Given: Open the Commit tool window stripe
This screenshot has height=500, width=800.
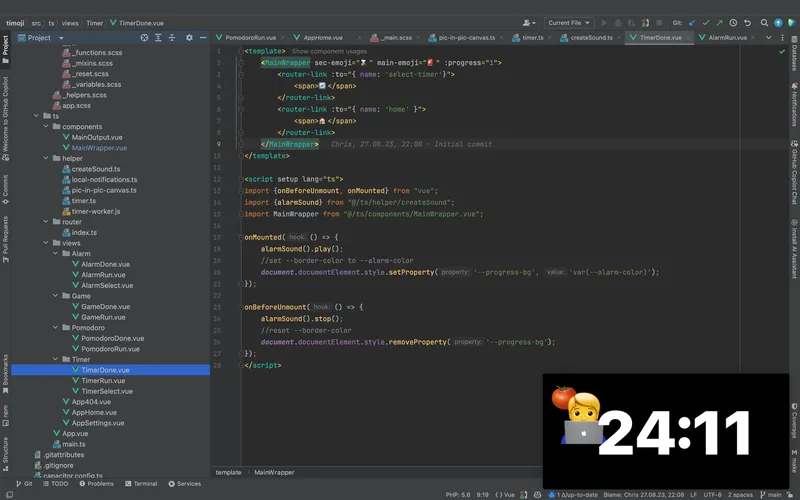Looking at the screenshot, I should tap(6, 189).
